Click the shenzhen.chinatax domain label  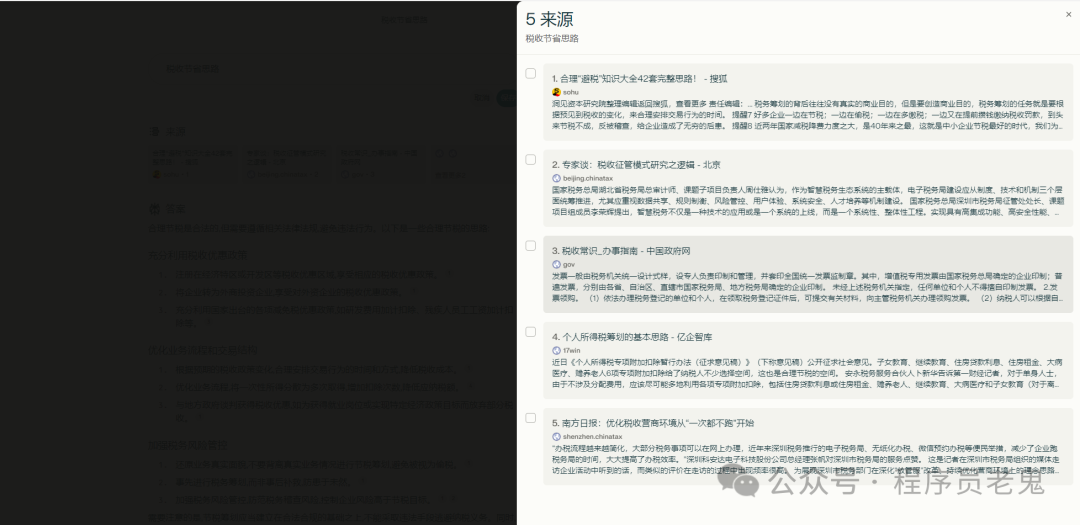point(592,436)
